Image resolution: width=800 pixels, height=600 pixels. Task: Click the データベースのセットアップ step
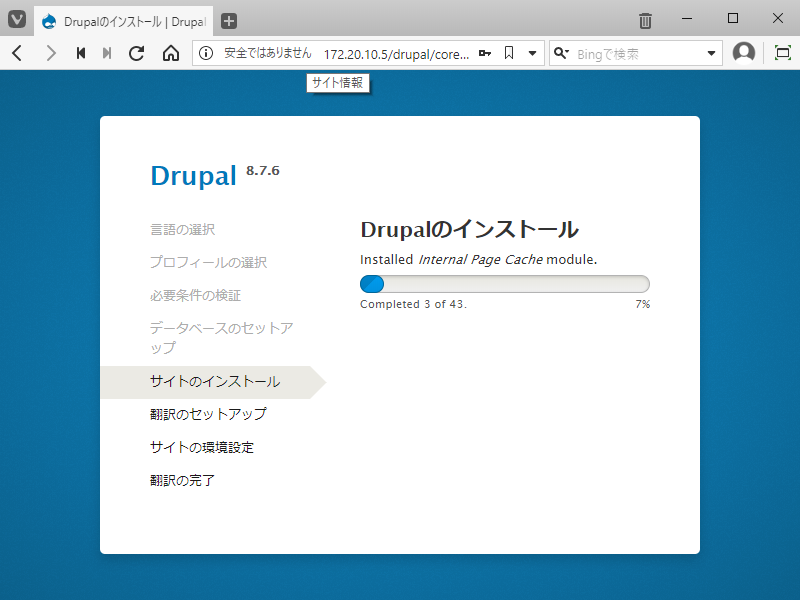coord(221,338)
